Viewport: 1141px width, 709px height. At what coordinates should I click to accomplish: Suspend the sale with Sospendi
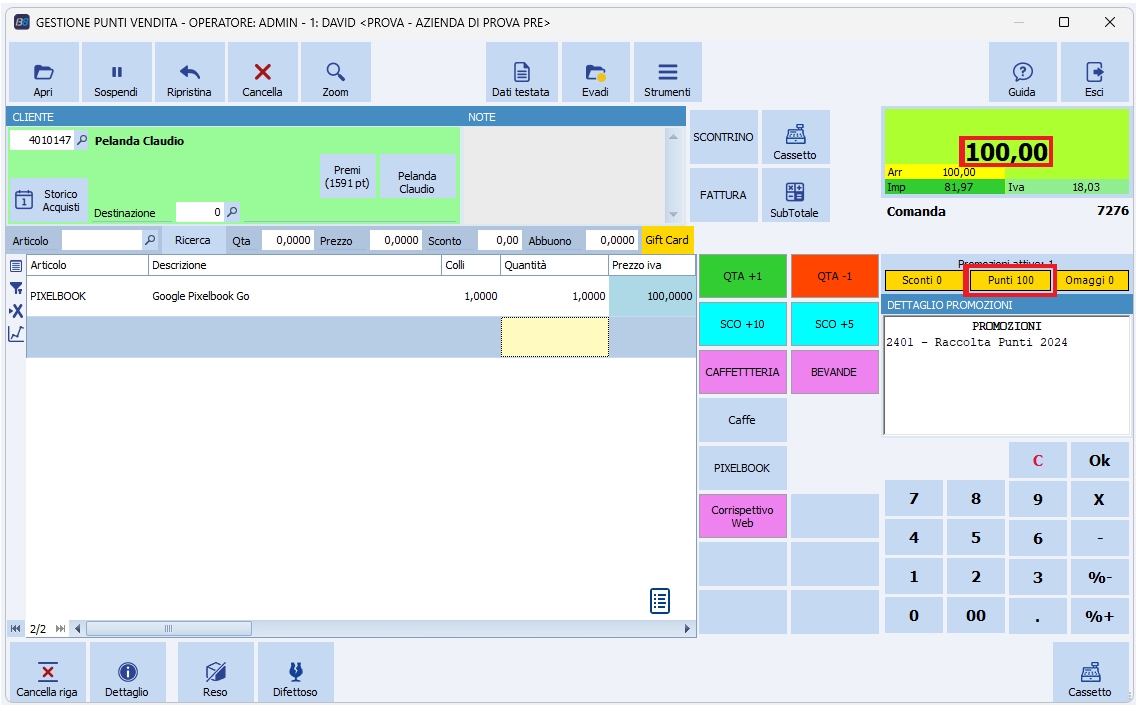(116, 72)
